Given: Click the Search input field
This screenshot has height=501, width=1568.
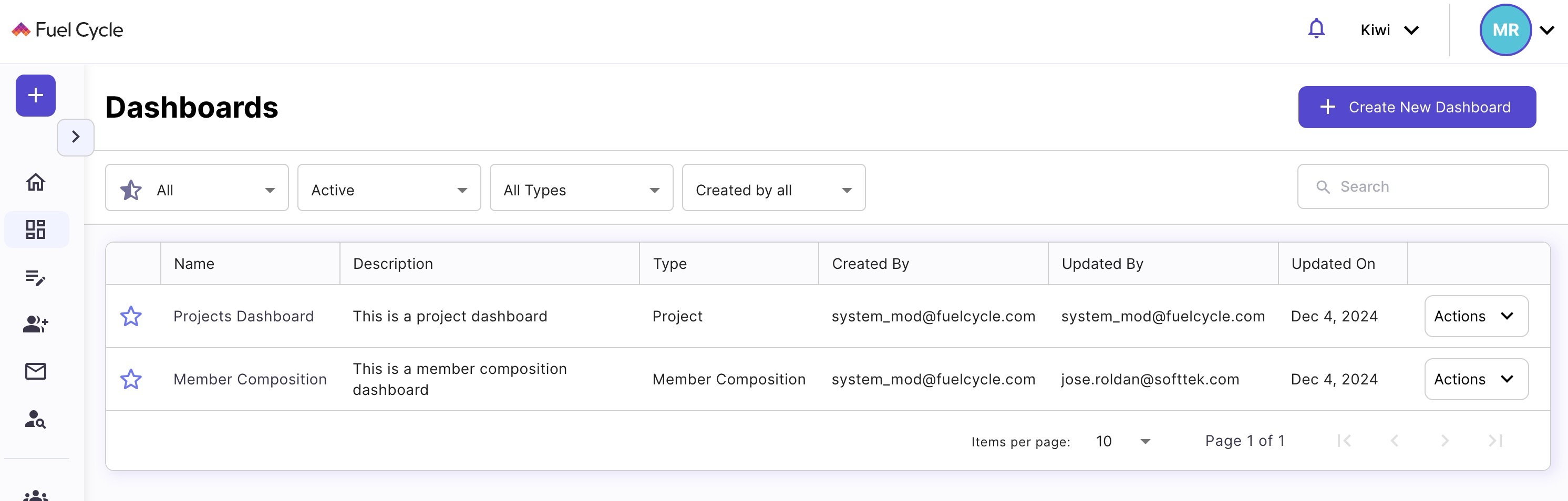Looking at the screenshot, I should tap(1422, 186).
